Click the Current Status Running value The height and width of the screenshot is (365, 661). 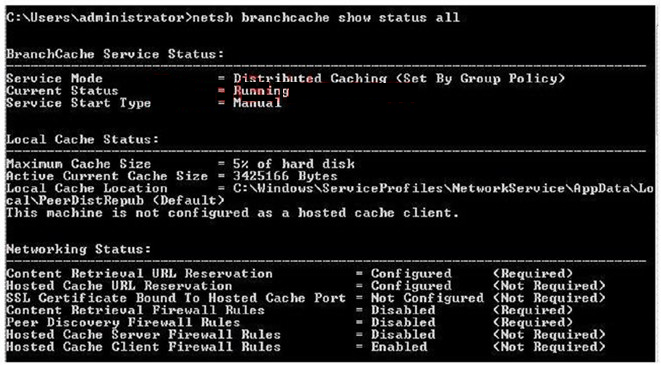[261, 91]
